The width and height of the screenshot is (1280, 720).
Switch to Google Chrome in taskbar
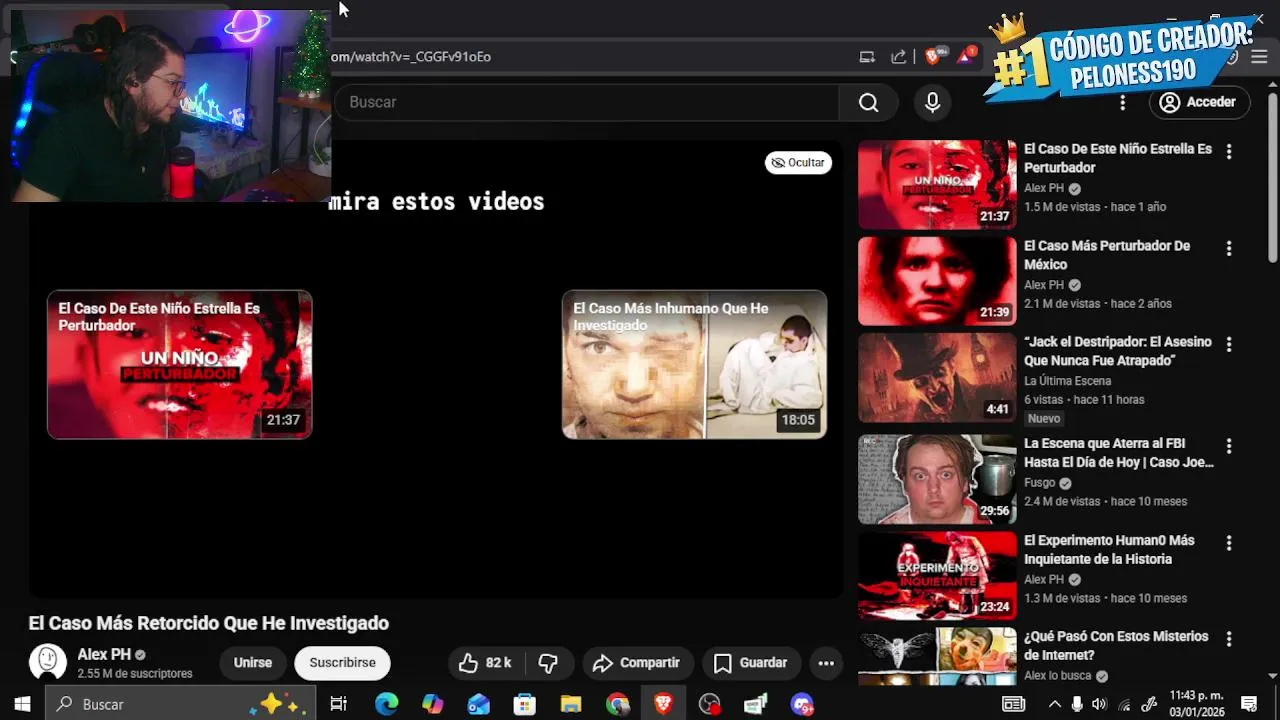pyautogui.click(x=617, y=704)
